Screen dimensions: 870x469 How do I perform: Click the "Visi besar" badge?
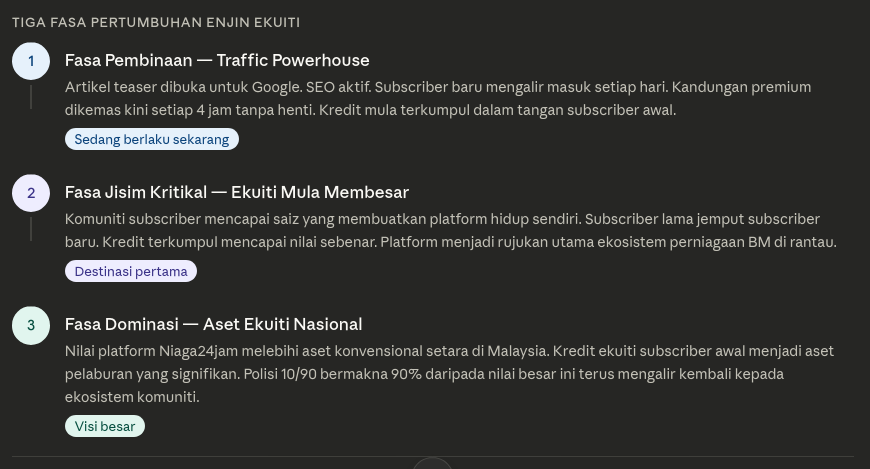[105, 426]
